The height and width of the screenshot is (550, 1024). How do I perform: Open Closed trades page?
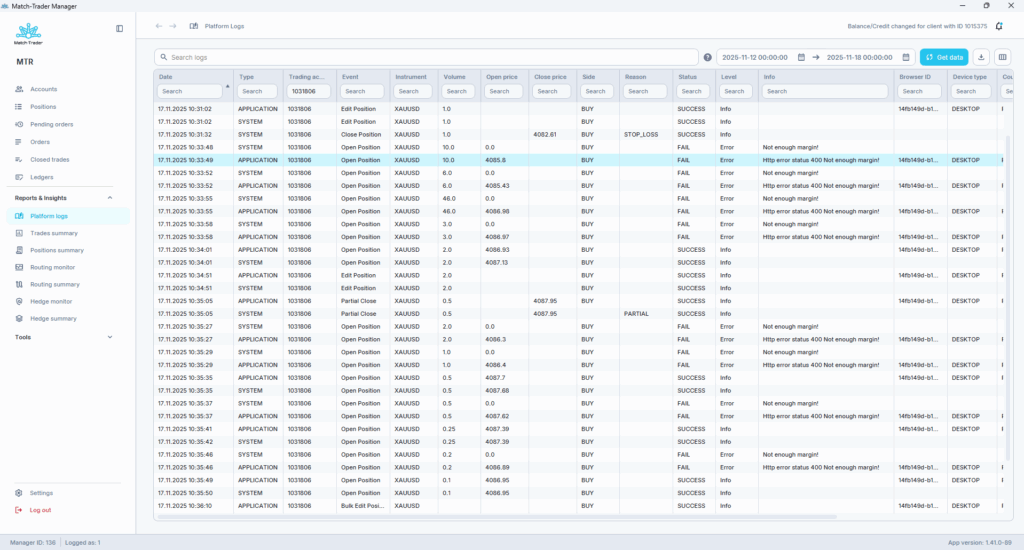pos(48,159)
